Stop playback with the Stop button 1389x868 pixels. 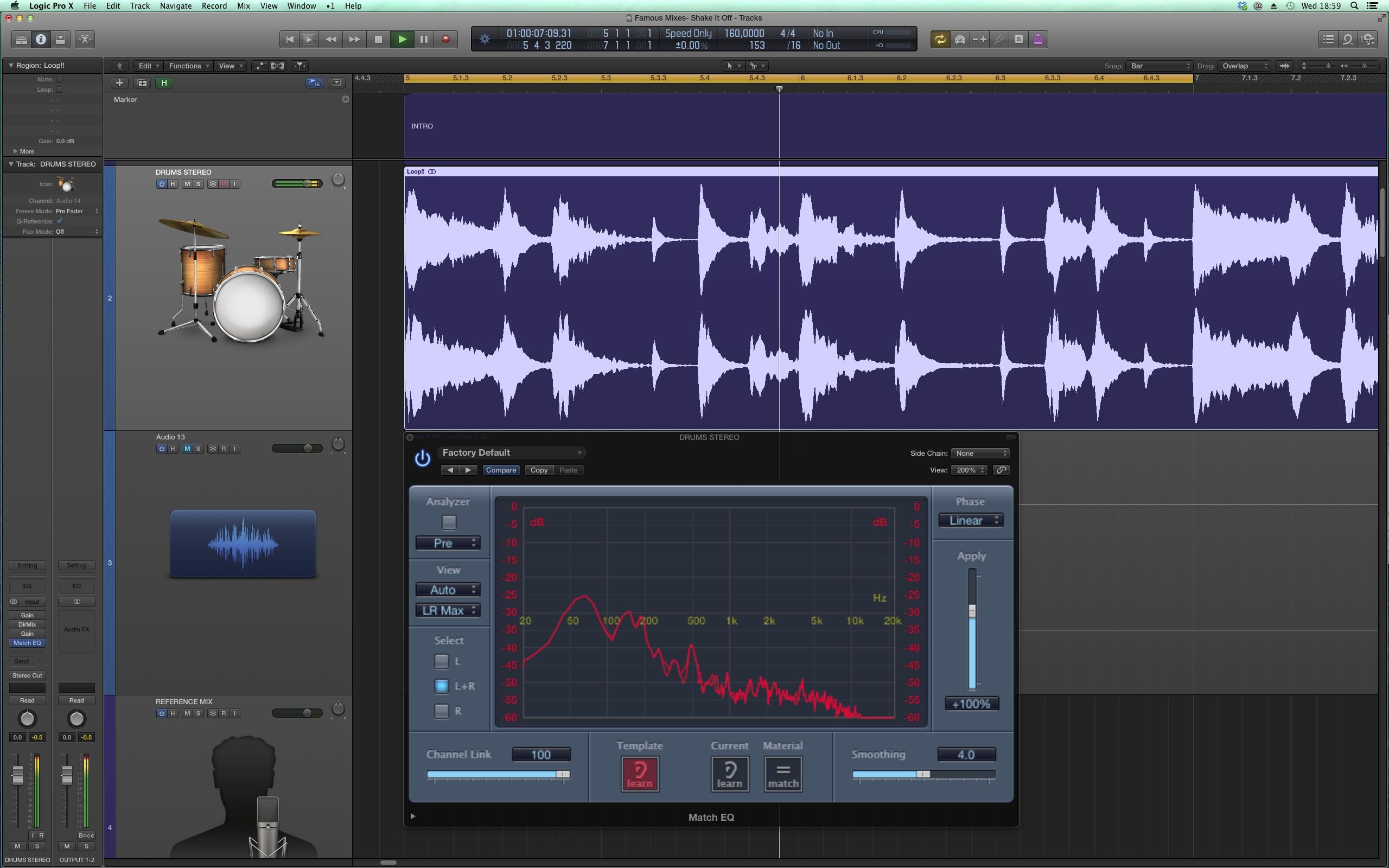coord(378,39)
